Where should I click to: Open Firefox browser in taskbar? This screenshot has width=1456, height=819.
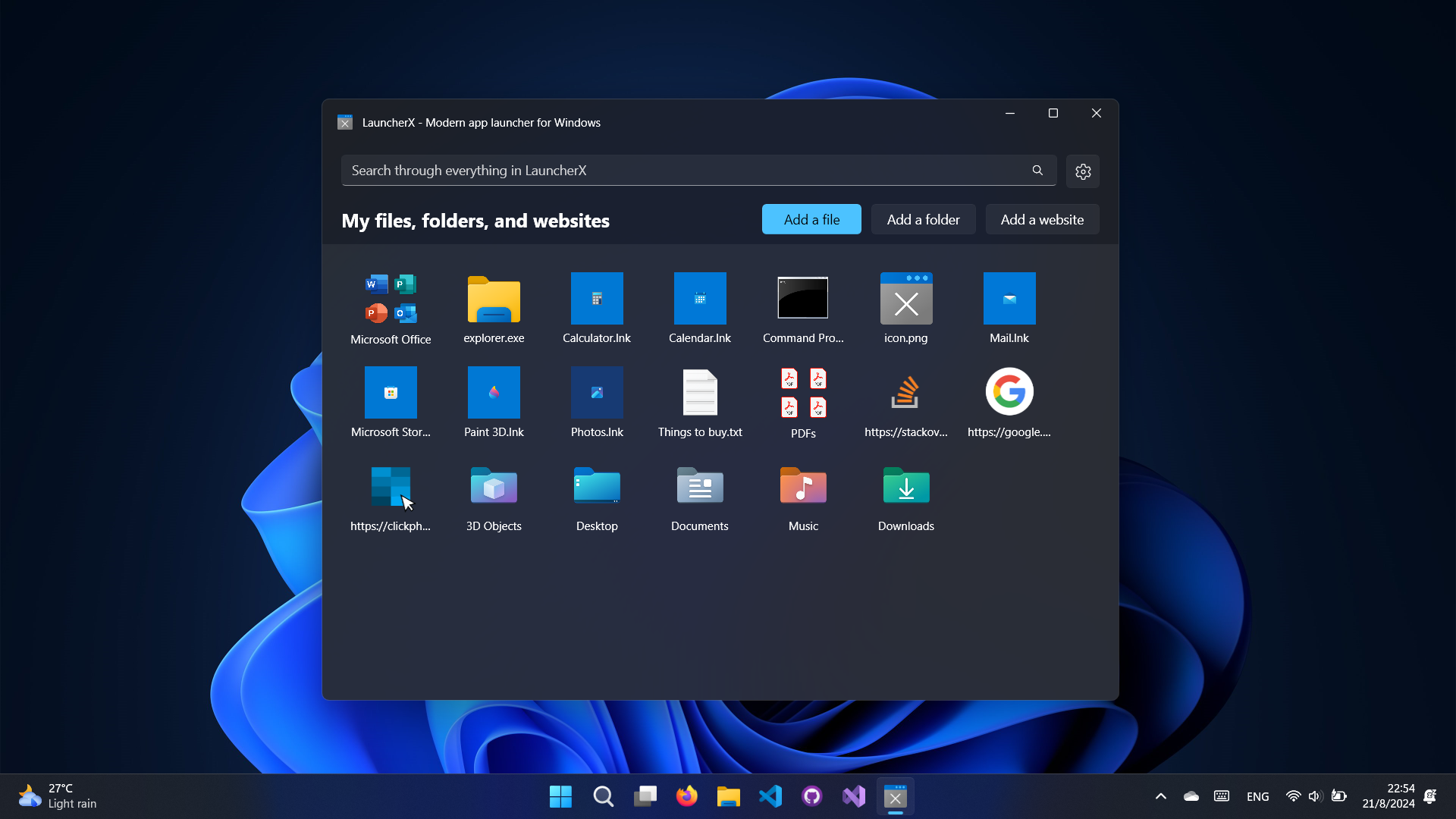point(686,797)
